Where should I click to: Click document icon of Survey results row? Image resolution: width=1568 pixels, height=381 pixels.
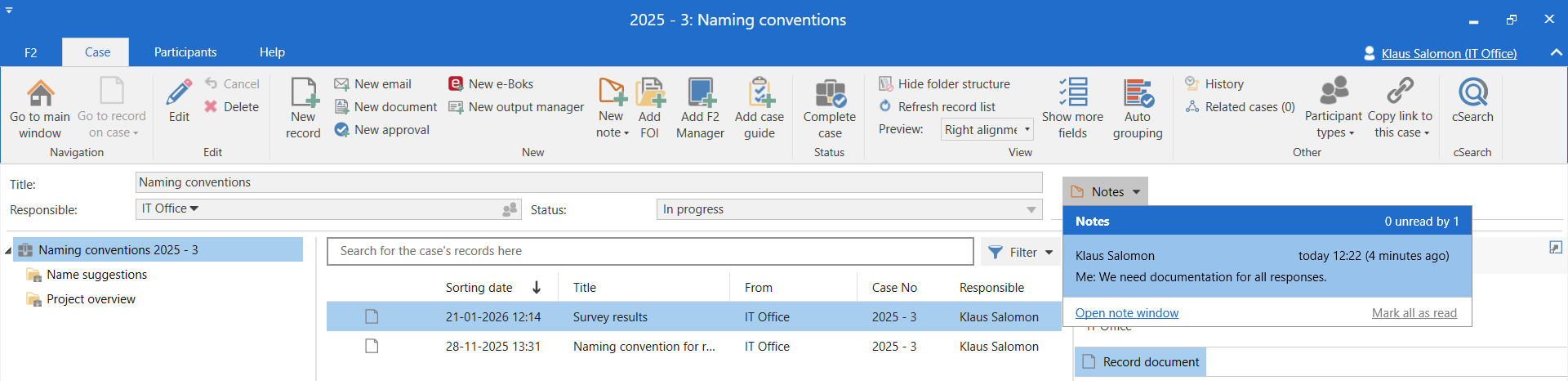coord(372,316)
